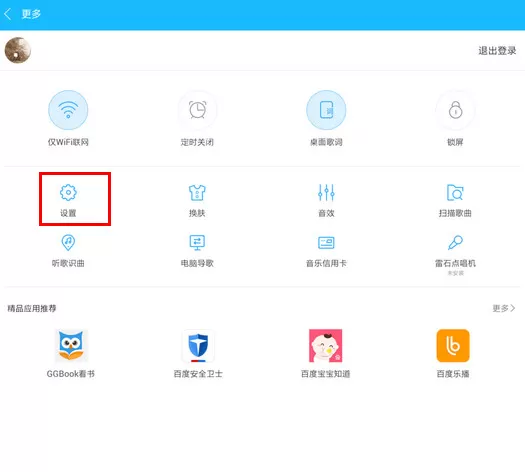
Task: Open 设置 settings gear icon
Action: pyautogui.click(x=68, y=192)
